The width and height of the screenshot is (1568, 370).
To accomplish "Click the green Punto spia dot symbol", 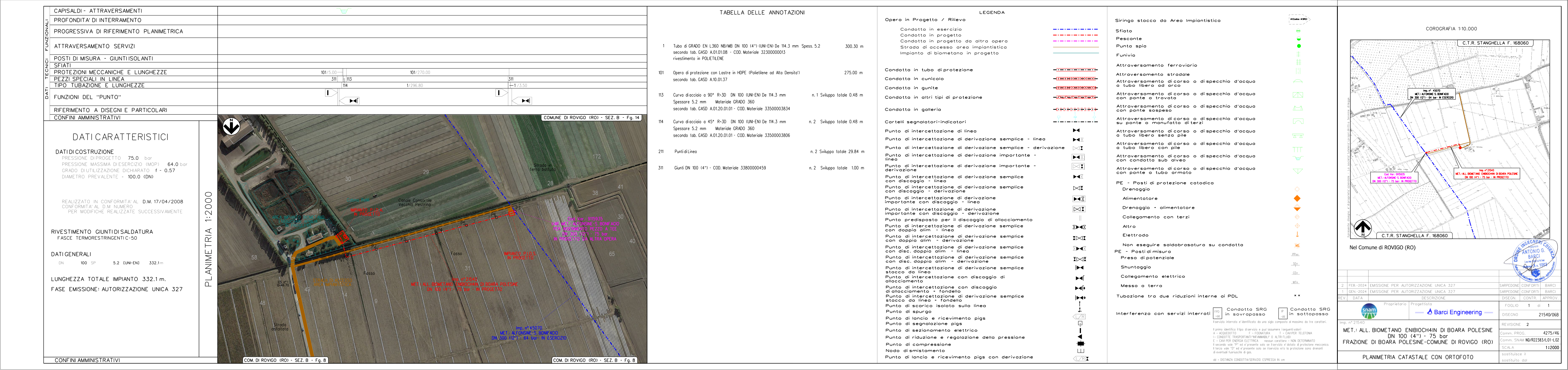I will (1299, 46).
